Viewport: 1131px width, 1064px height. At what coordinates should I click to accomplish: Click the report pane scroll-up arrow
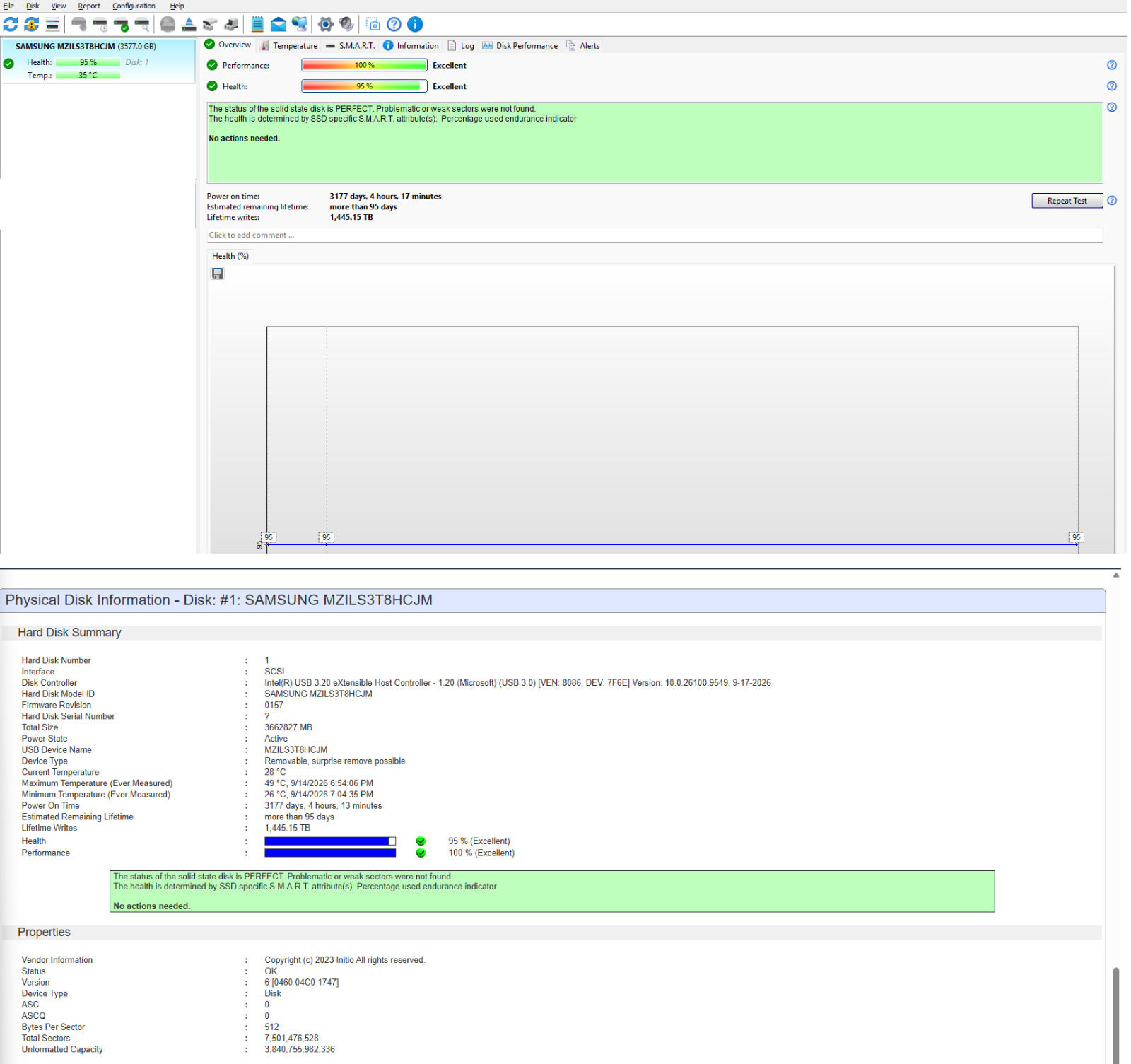pyautogui.click(x=1116, y=575)
